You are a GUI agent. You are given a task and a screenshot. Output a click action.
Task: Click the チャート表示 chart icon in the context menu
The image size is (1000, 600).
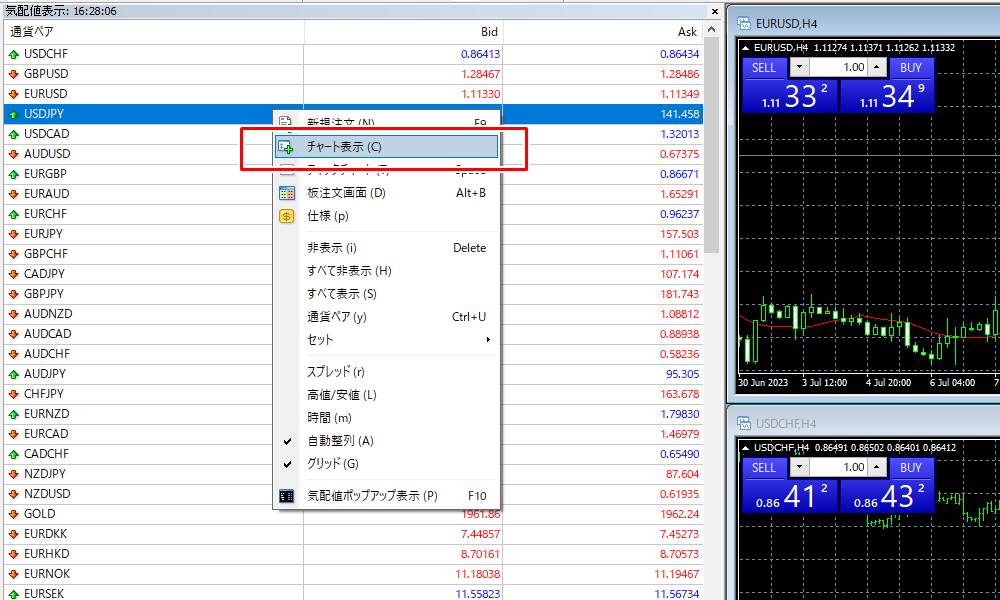(x=285, y=146)
